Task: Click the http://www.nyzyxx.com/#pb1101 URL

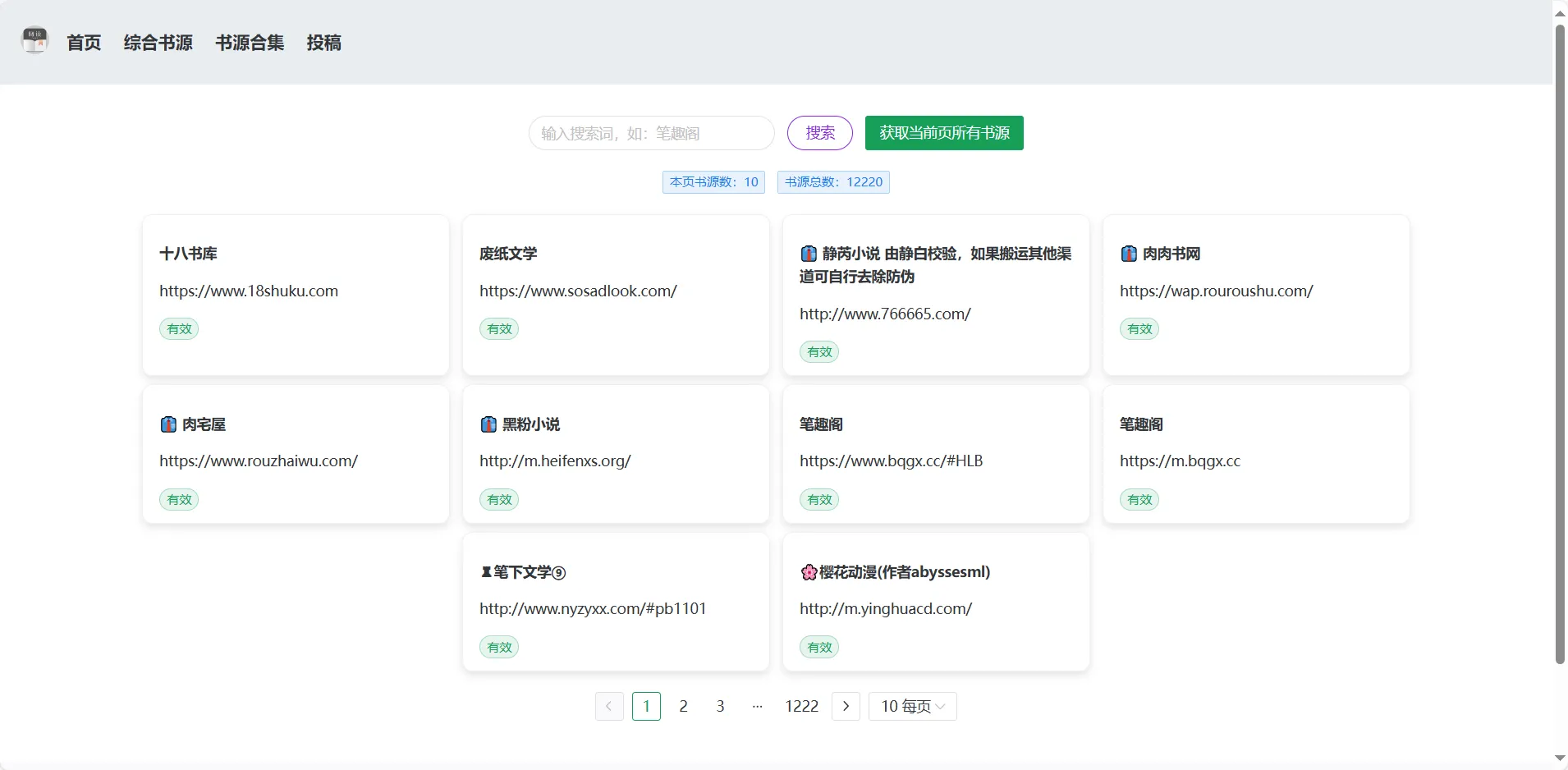Action: 593,608
